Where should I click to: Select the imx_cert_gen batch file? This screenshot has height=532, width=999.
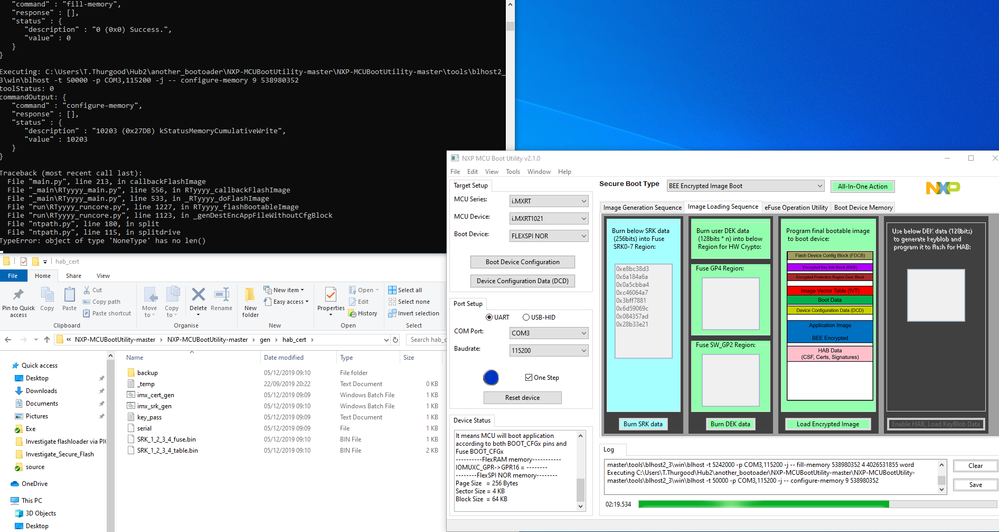[155, 395]
